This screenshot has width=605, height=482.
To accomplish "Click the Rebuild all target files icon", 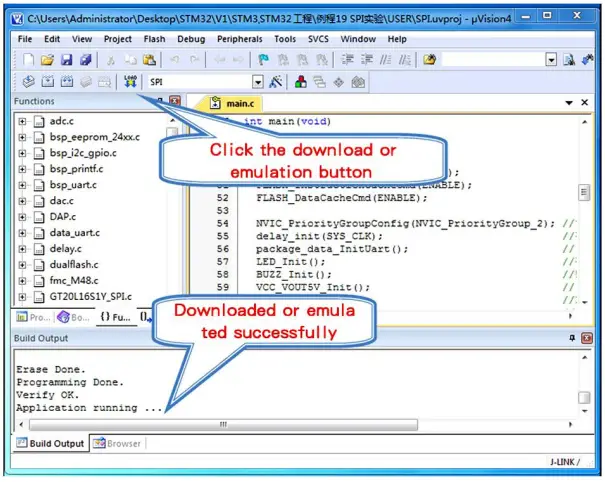I will pyautogui.click(x=67, y=82).
